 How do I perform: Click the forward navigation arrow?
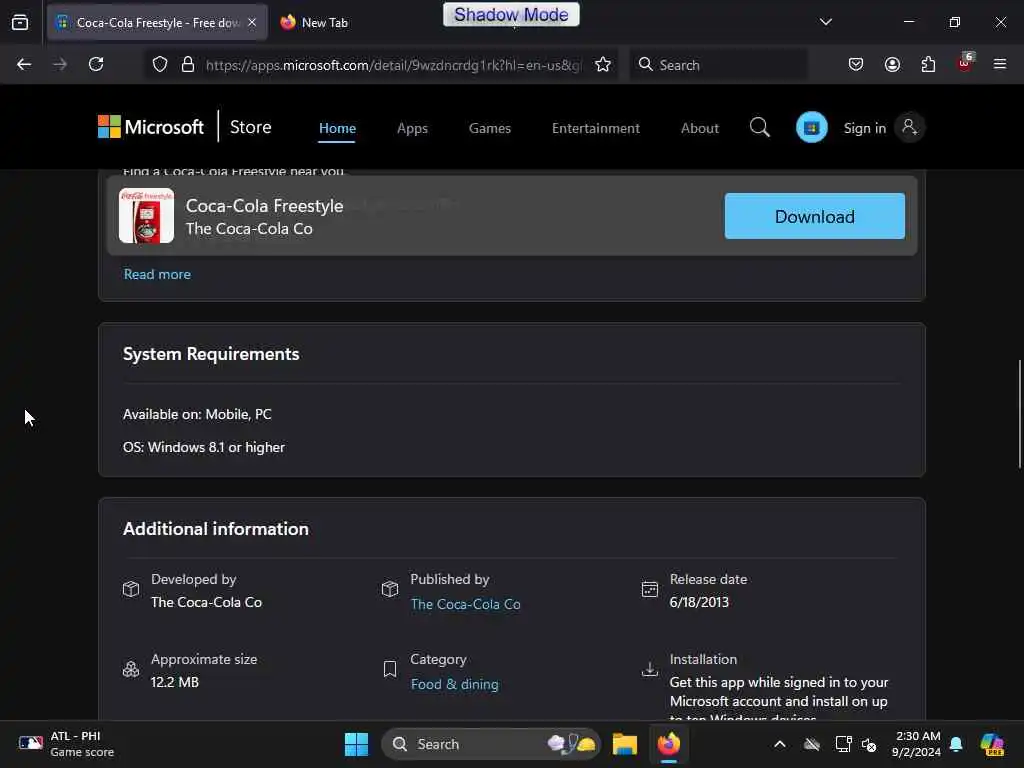pyautogui.click(x=60, y=64)
